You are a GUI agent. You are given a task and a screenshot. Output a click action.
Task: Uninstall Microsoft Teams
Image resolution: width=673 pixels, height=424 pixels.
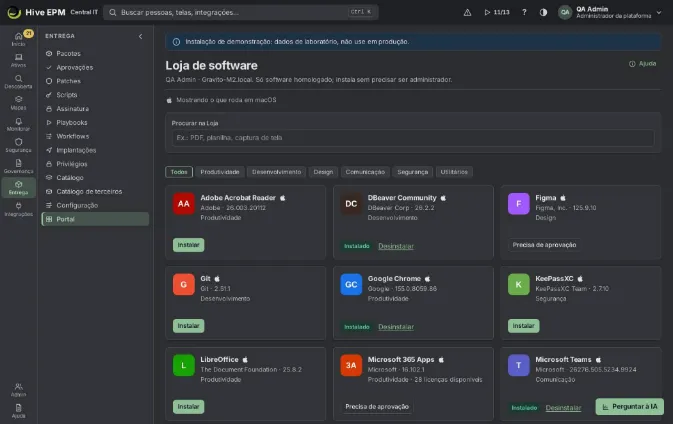tap(563, 408)
